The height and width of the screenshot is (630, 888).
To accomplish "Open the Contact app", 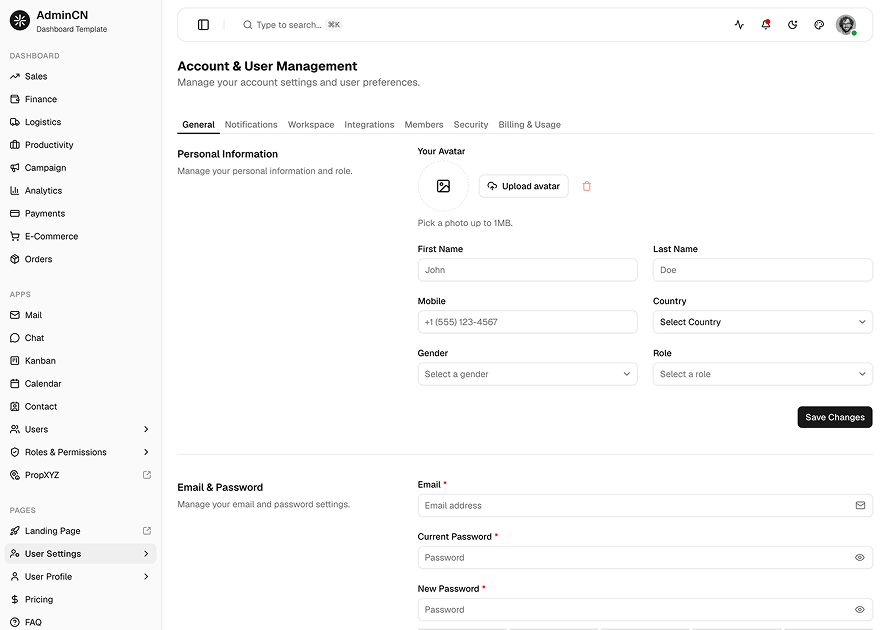I will (80, 406).
